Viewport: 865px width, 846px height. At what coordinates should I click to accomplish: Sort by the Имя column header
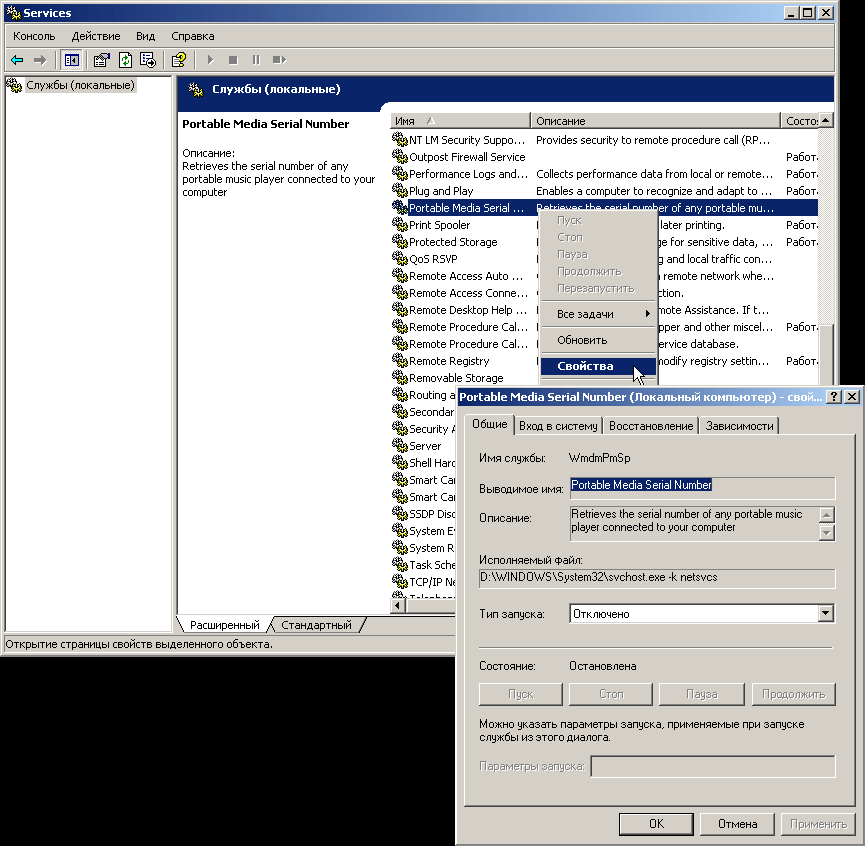(460, 120)
